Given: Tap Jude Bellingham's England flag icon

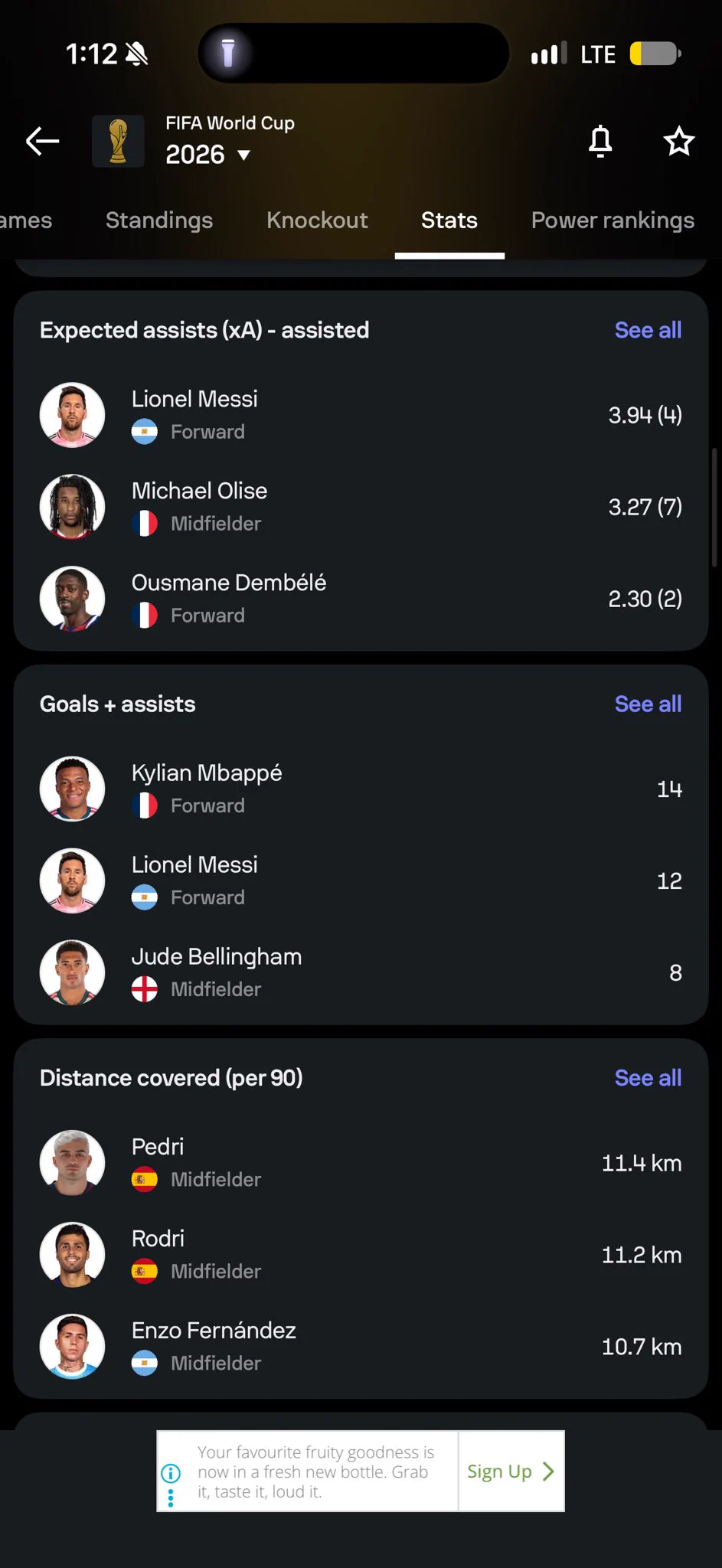Looking at the screenshot, I should pyautogui.click(x=145, y=989).
